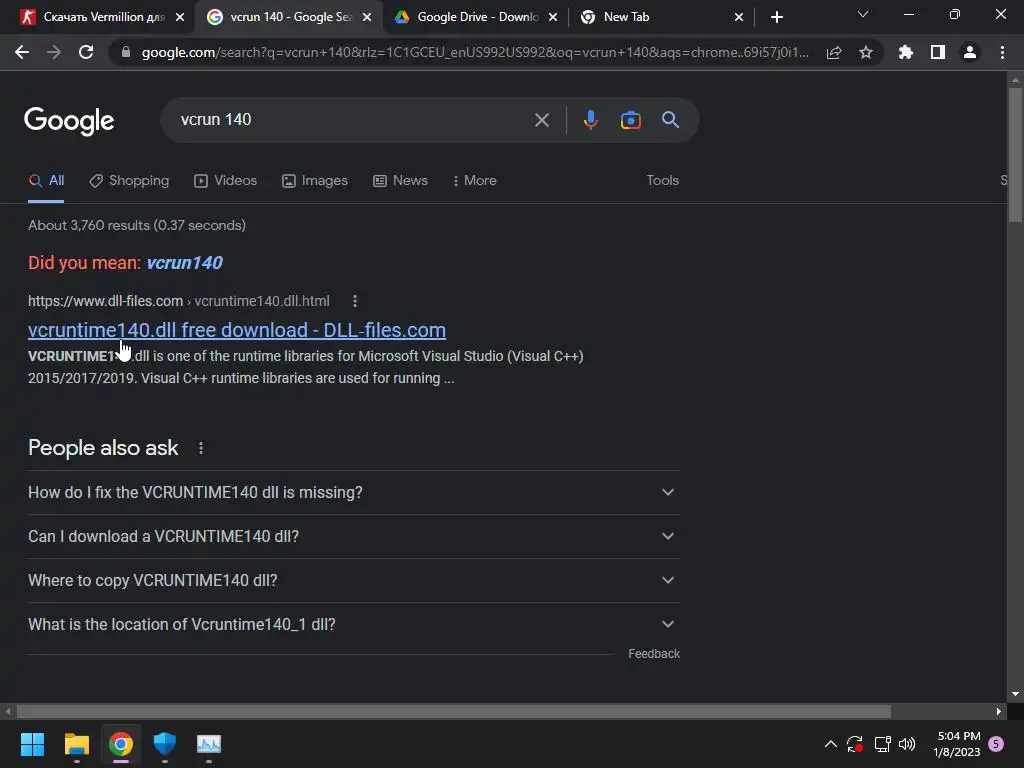Open the clock and calendar flyout

(957, 744)
